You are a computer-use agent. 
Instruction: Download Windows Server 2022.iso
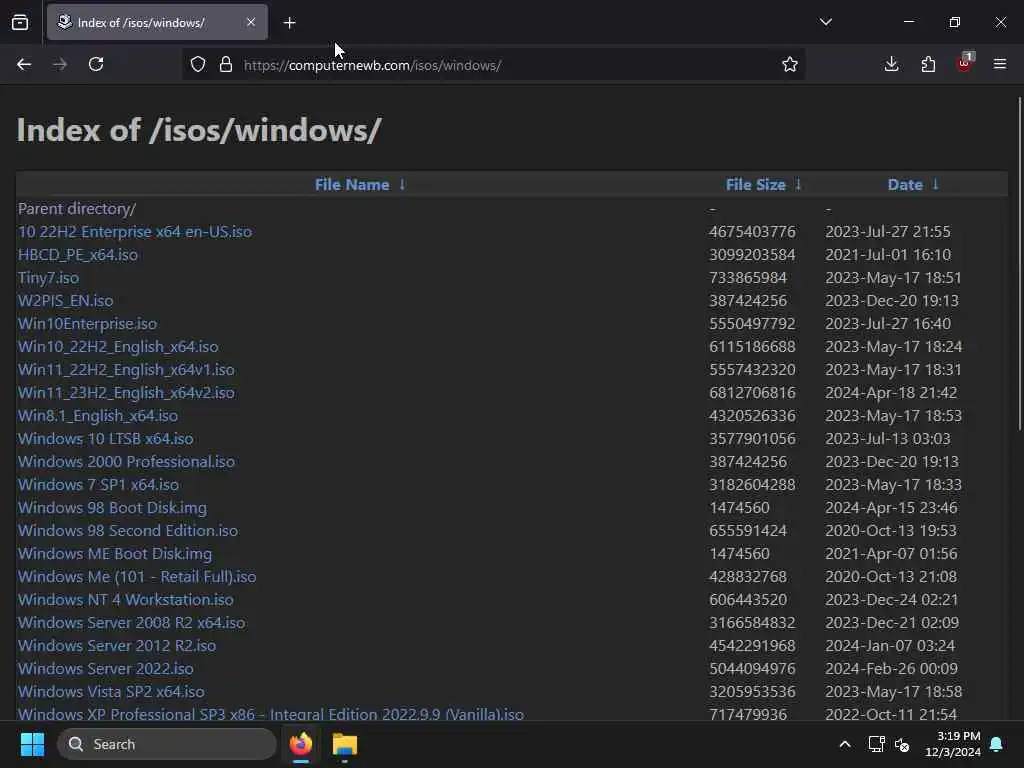pyautogui.click(x=105, y=669)
